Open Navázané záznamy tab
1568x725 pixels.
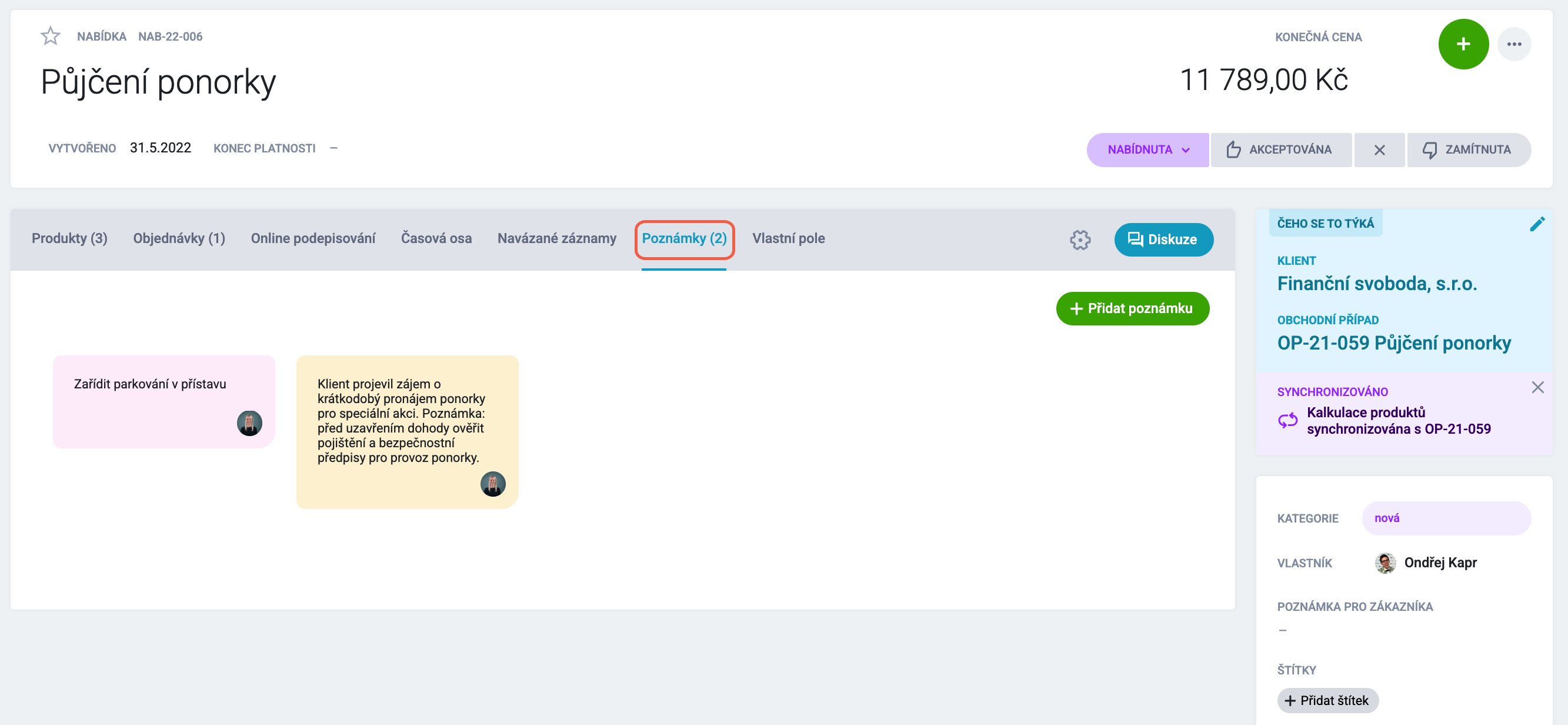556,239
